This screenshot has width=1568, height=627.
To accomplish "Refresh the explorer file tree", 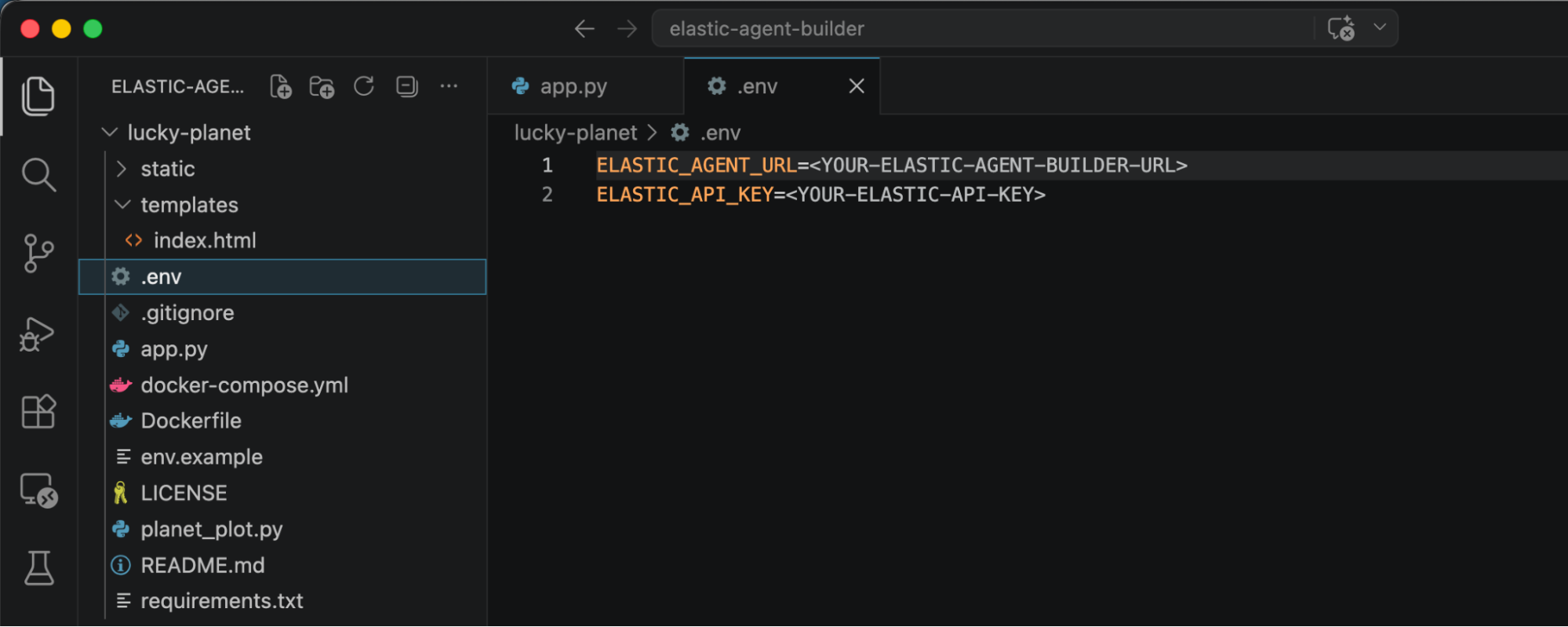I will (x=364, y=86).
